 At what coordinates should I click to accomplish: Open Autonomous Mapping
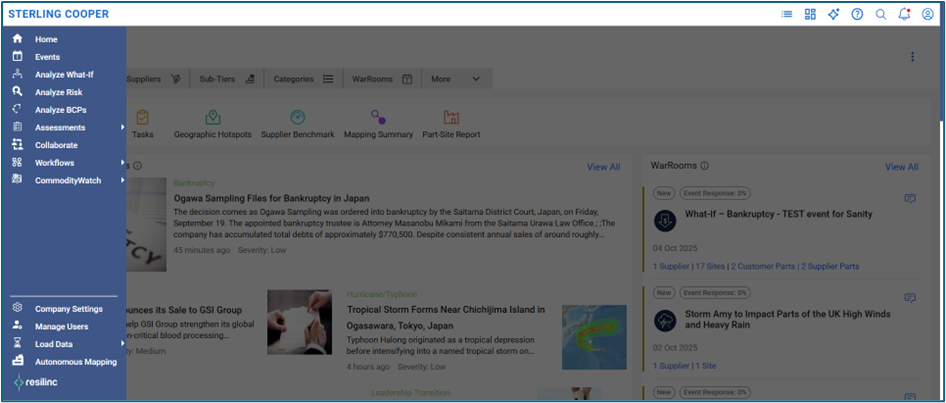coord(76,362)
